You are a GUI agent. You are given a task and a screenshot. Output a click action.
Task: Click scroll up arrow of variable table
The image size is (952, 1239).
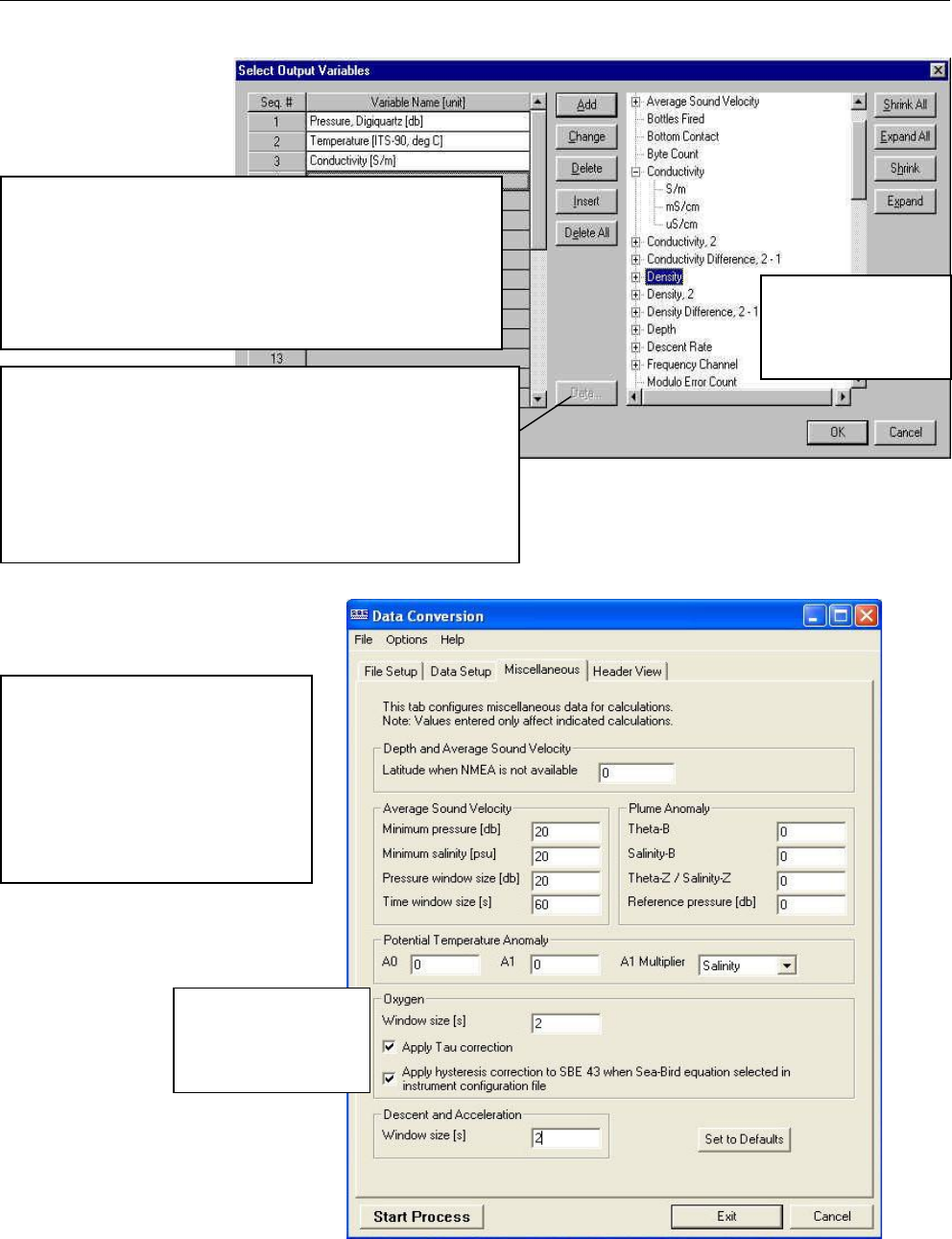pyautogui.click(x=538, y=102)
